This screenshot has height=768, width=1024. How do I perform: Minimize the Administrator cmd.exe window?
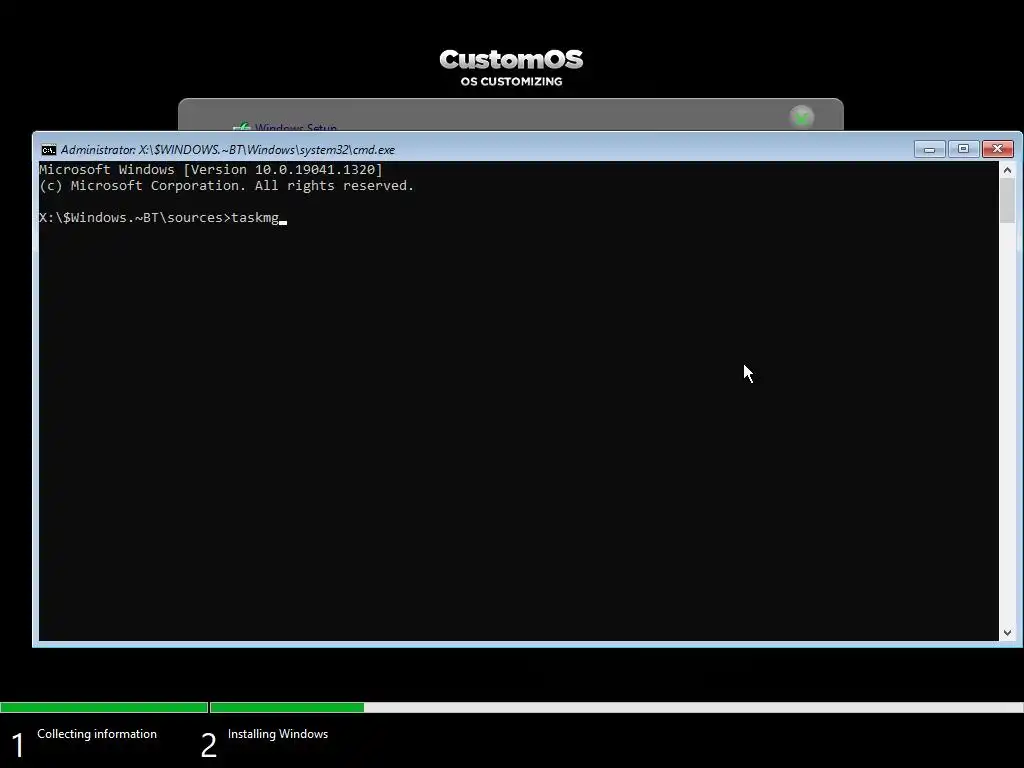click(x=929, y=150)
